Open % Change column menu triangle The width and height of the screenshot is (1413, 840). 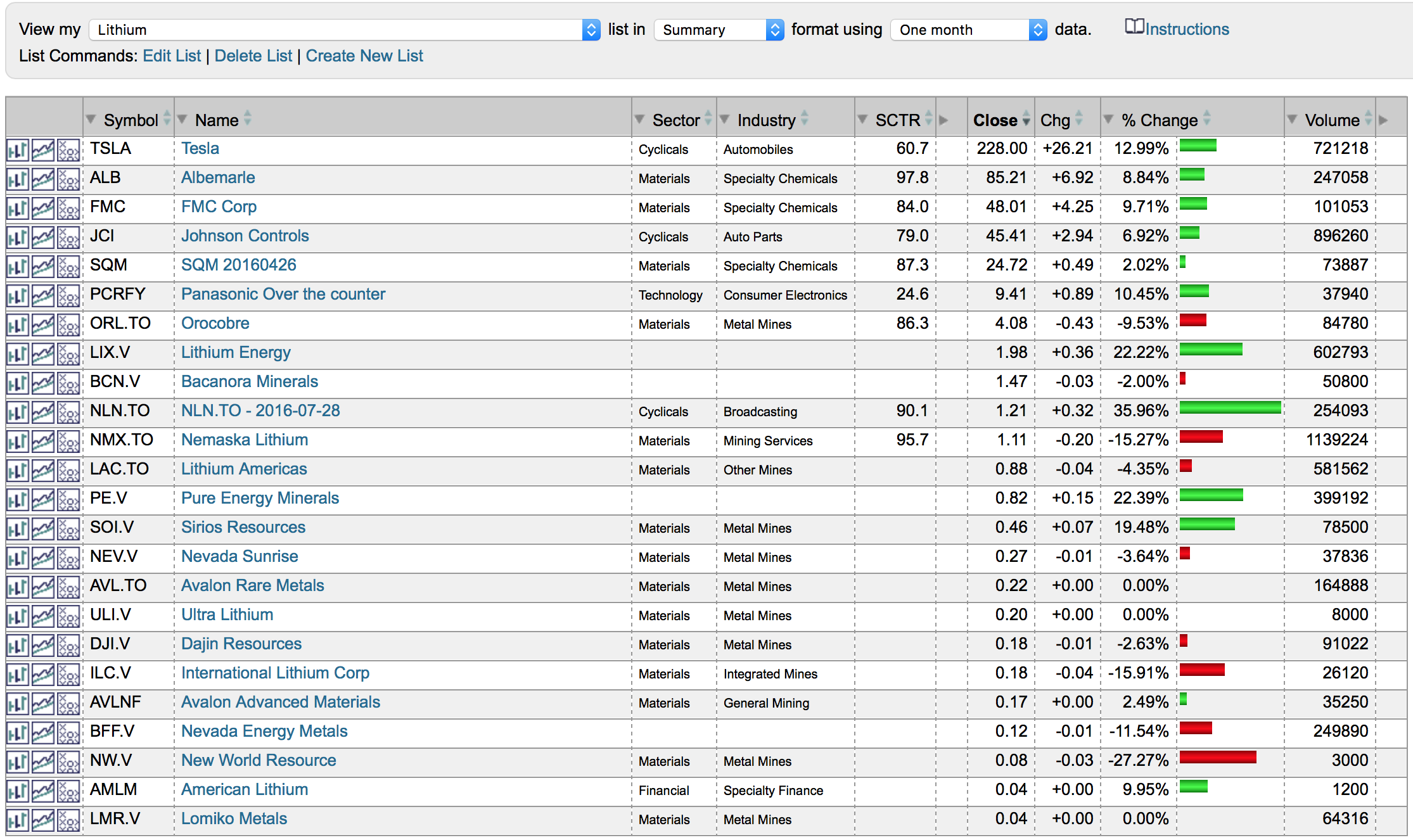(1109, 119)
